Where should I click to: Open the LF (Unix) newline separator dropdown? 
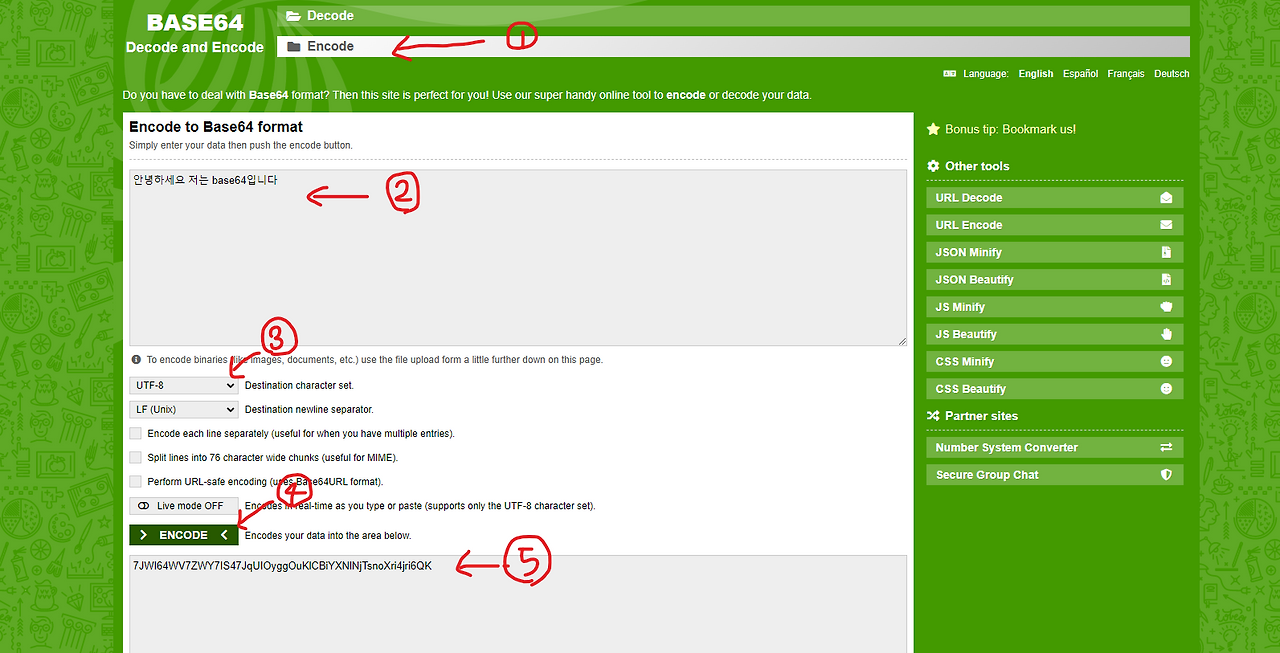(x=184, y=409)
